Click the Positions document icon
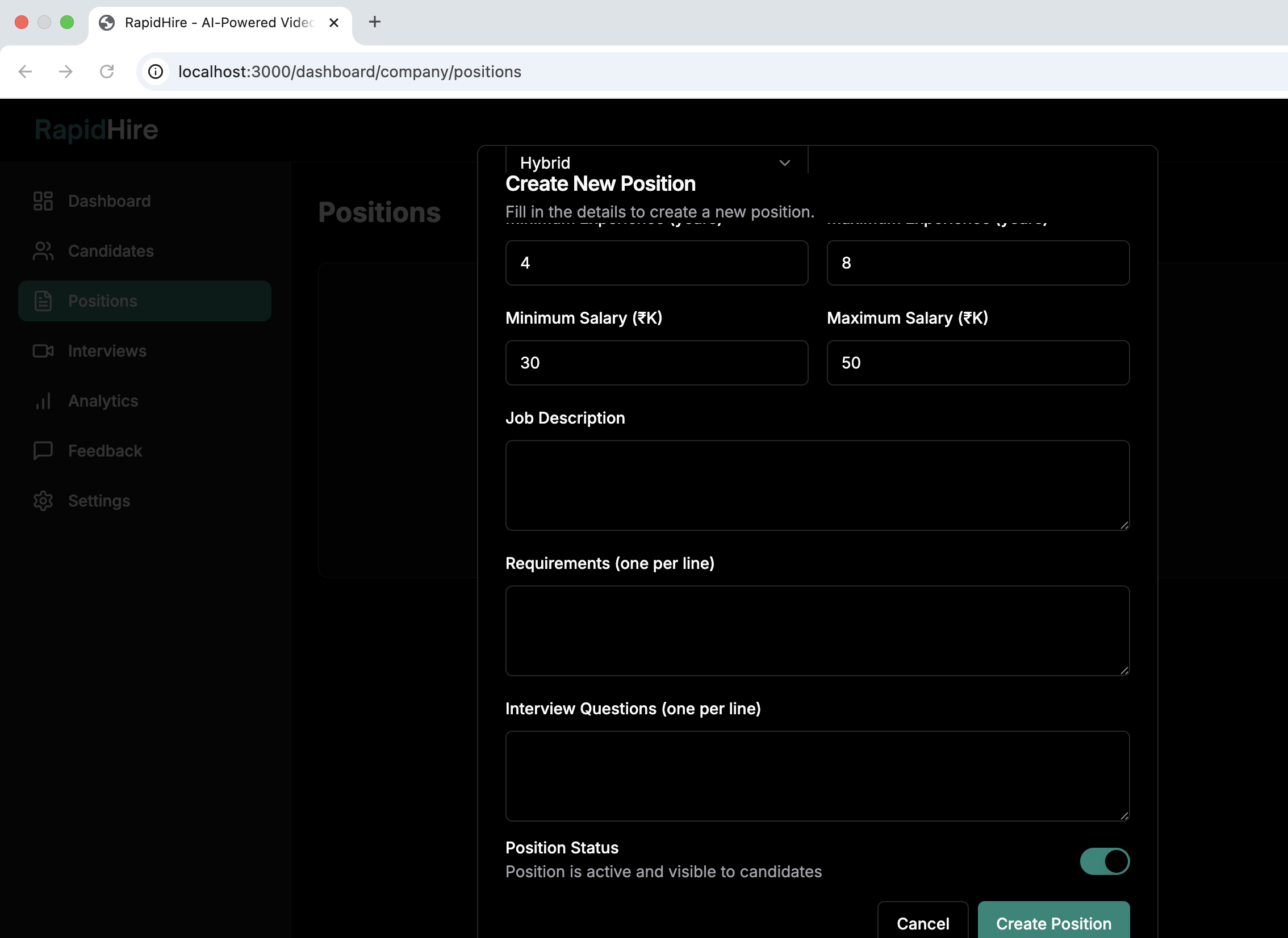This screenshot has width=1288, height=938. coord(43,301)
